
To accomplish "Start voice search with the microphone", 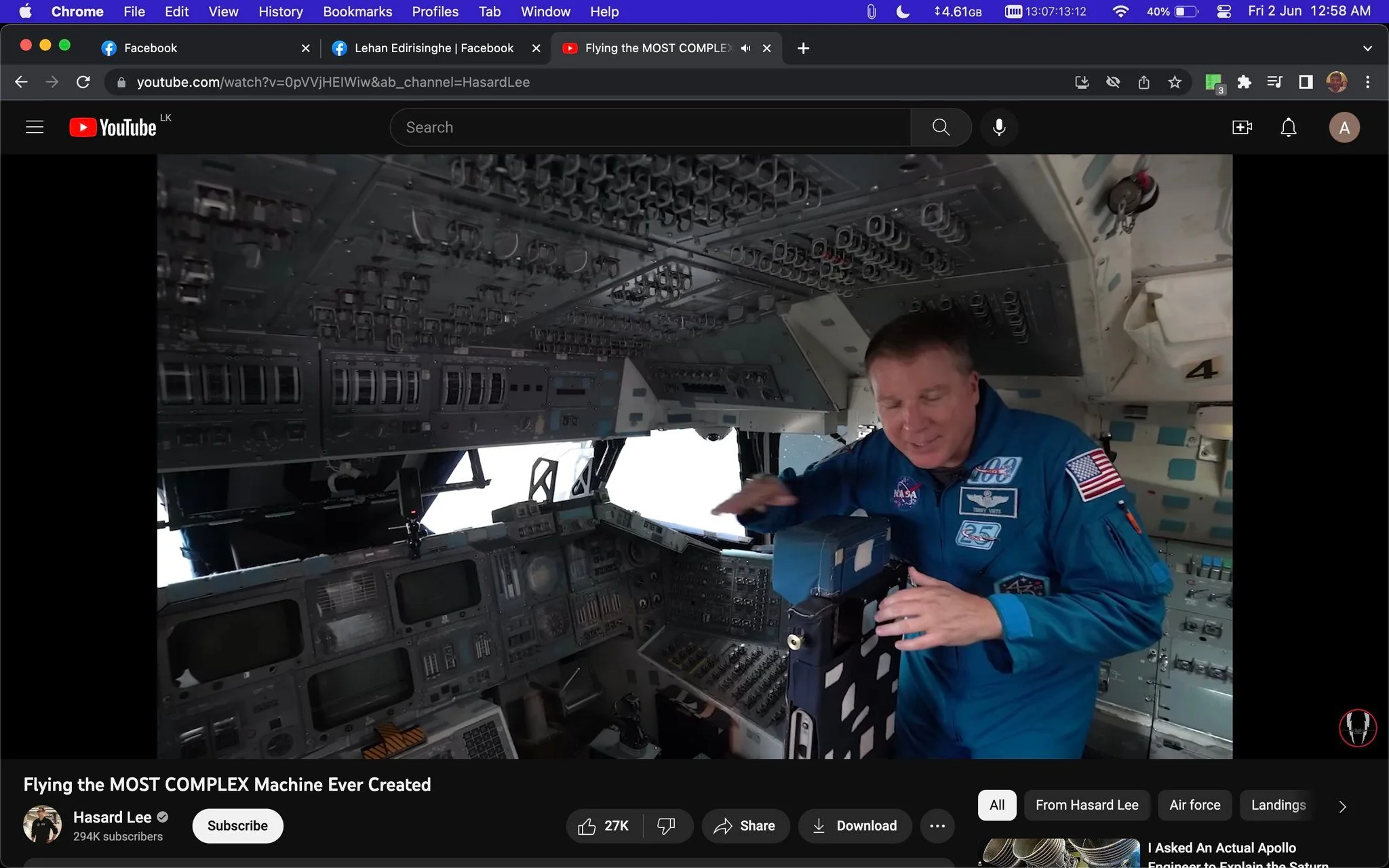I will (999, 127).
